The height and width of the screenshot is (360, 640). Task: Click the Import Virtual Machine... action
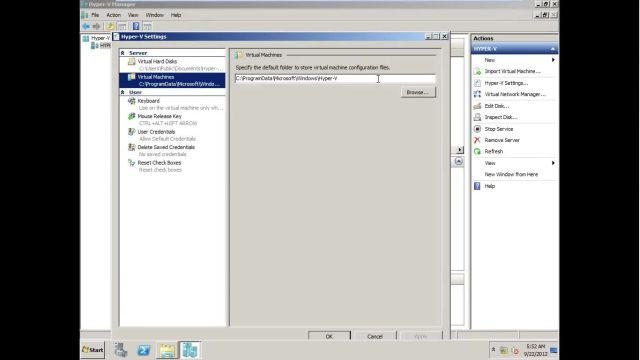point(512,71)
